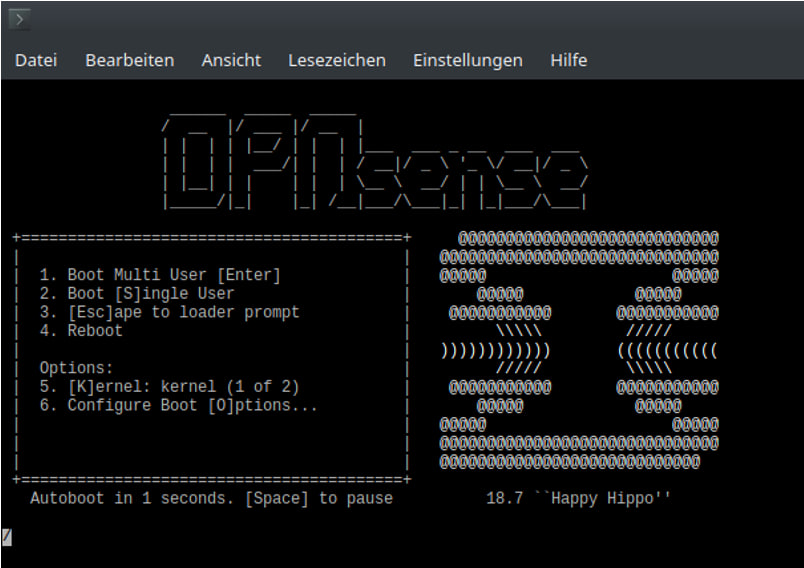Click the 'Options:' heading text
This screenshot has height=568, width=804.
(x=76, y=368)
